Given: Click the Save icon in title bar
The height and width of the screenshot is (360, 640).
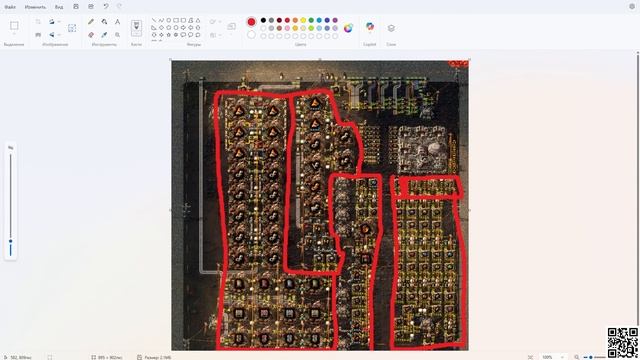Looking at the screenshot, I should (76, 7).
